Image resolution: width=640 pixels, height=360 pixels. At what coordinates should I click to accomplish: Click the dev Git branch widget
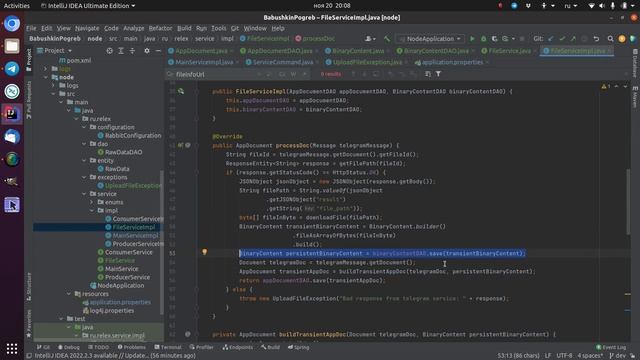pyautogui.click(x=618, y=356)
